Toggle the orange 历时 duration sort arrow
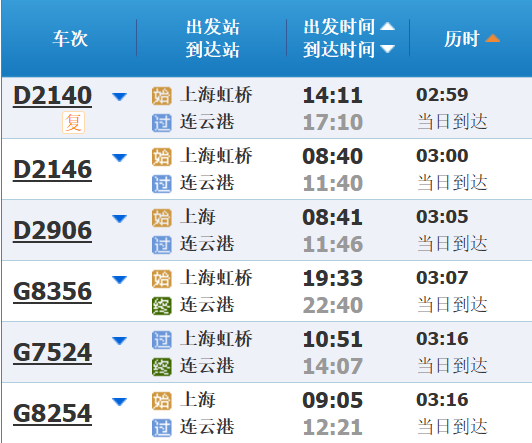The height and width of the screenshot is (443, 532). point(492,38)
